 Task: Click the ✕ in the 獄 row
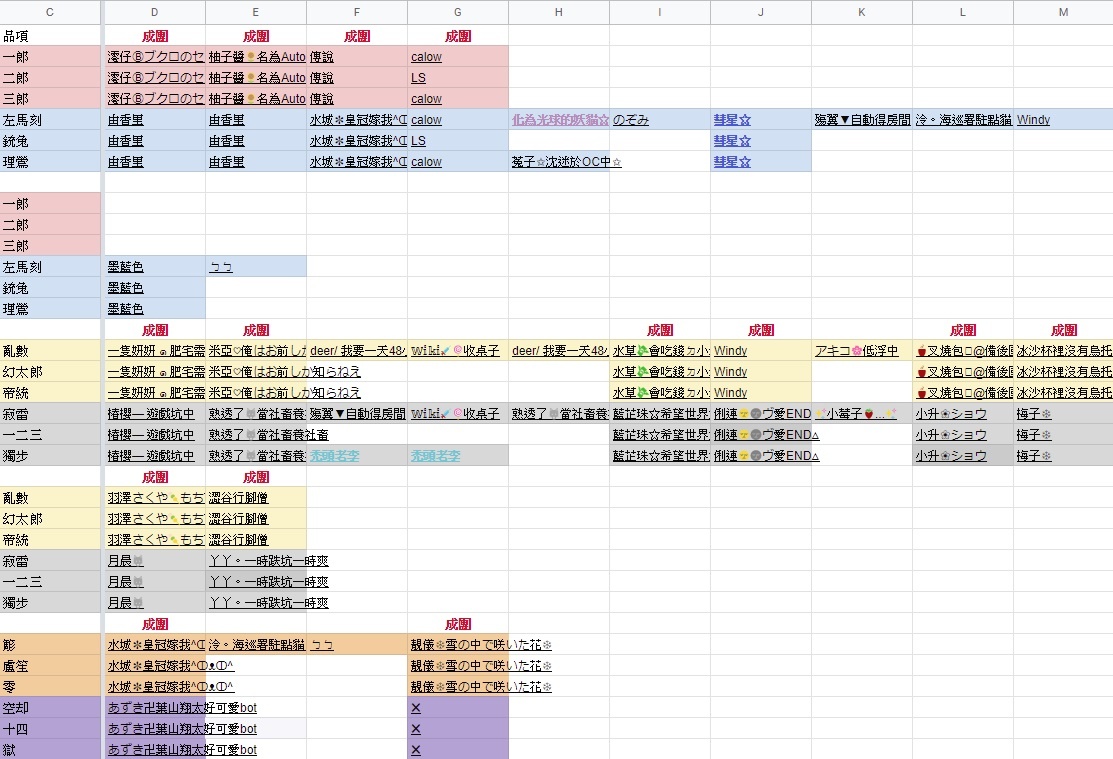(x=416, y=750)
